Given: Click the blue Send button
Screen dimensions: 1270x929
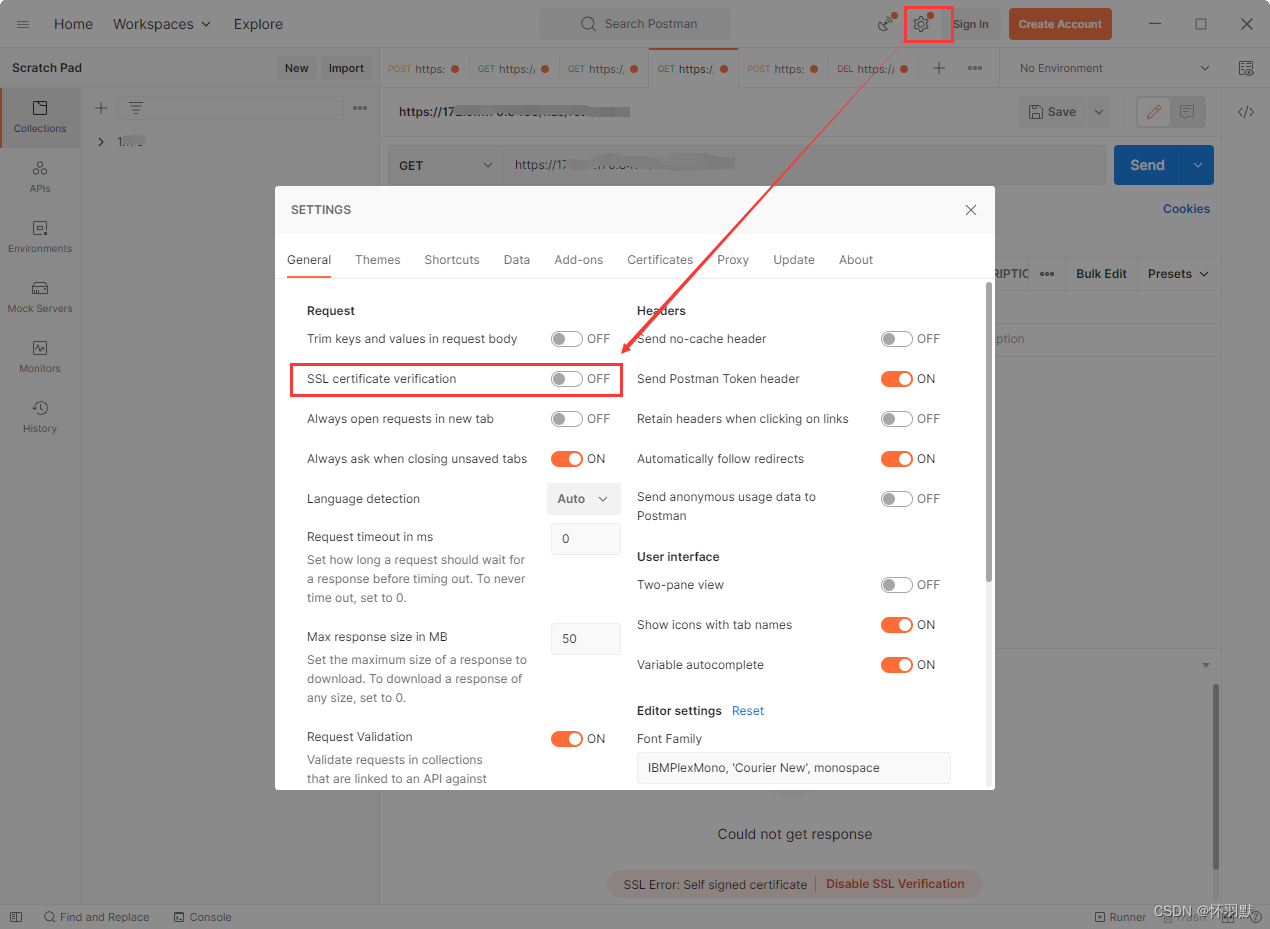Looking at the screenshot, I should click(1147, 165).
